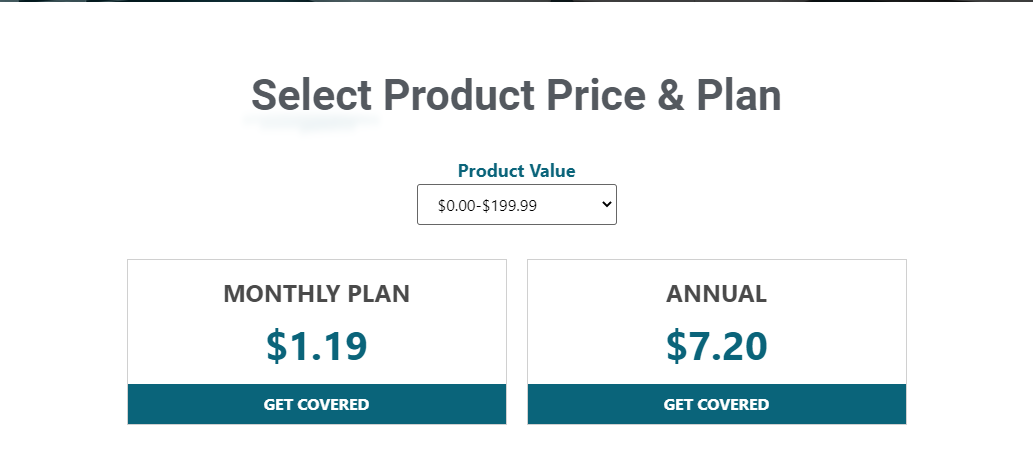Screen dimensions: 1033x468
Task: Click the word "Price" in the heading
Action: point(597,96)
